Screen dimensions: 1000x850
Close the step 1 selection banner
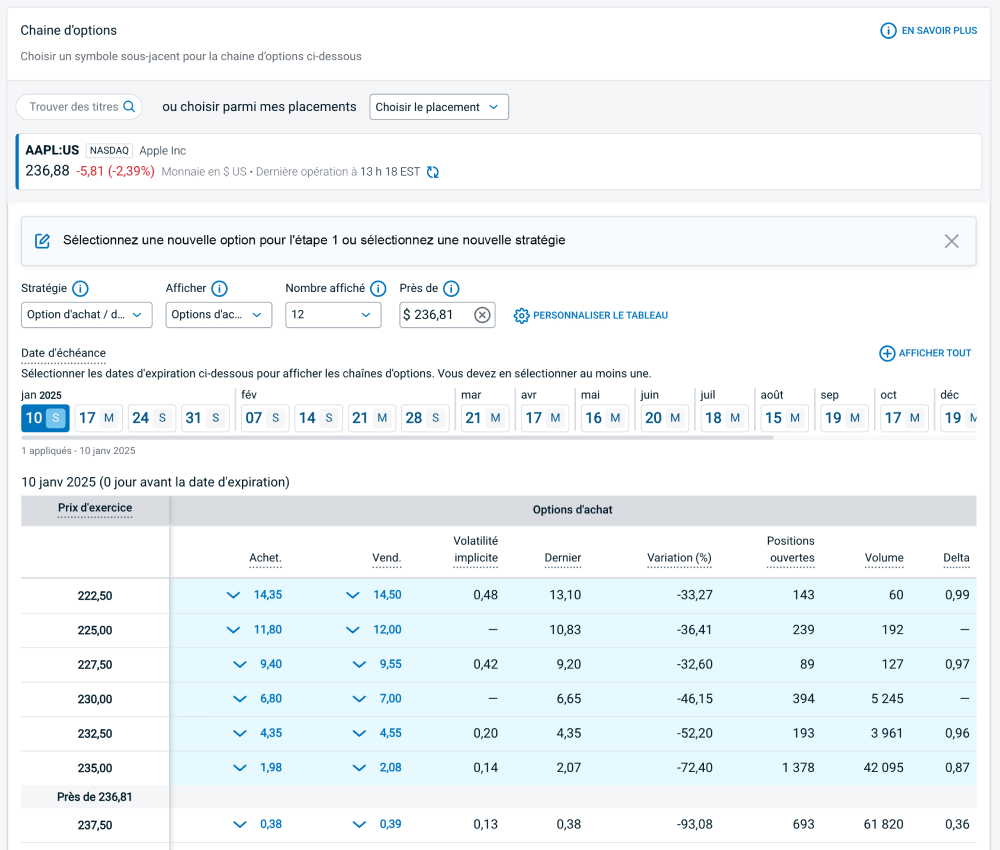click(951, 241)
